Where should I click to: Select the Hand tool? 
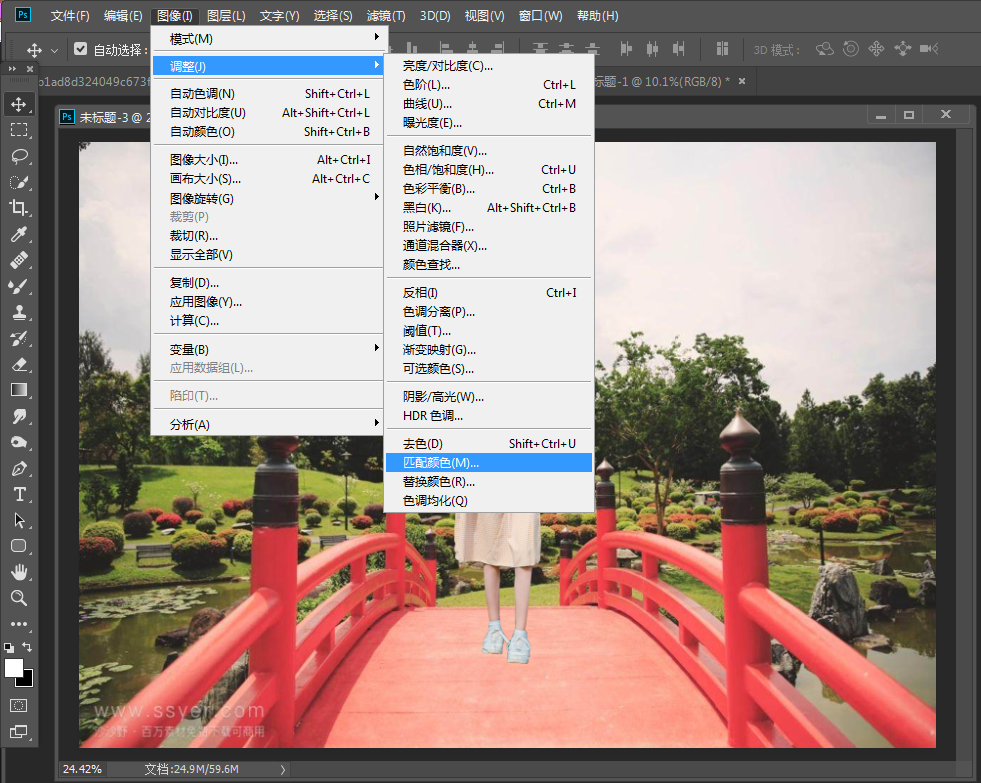(x=19, y=572)
